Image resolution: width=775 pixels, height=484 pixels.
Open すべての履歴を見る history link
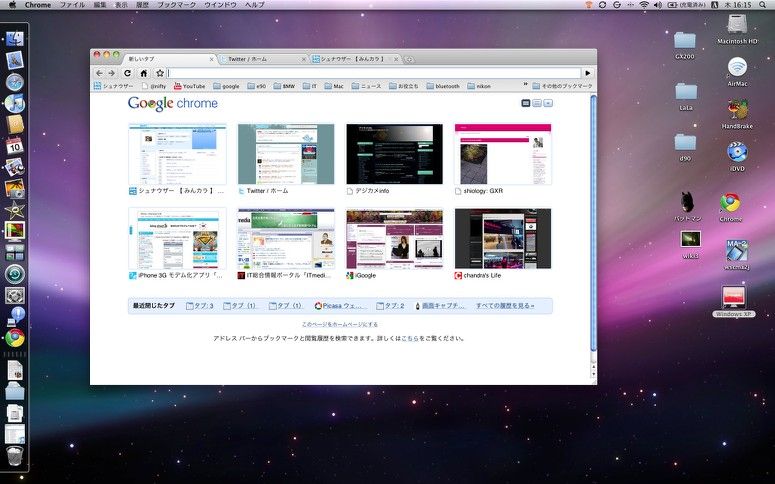[x=505, y=306]
